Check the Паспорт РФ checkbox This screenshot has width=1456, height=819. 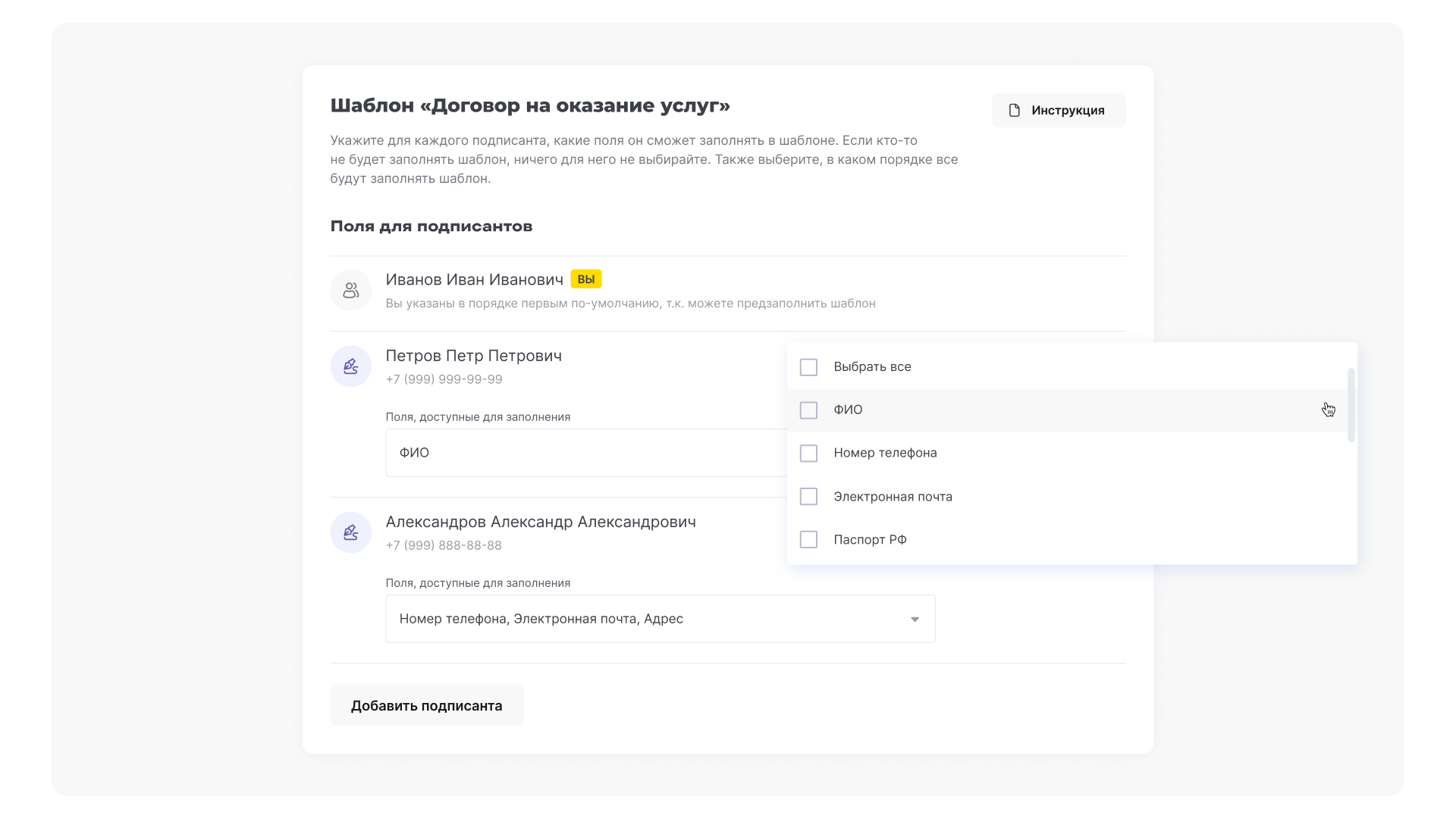coord(808,539)
